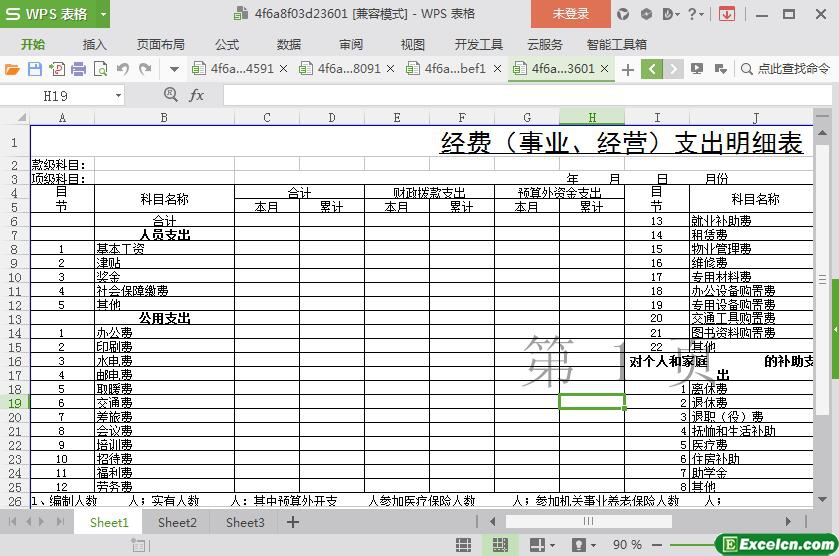Close the 4f6a...bef1 document tab
Viewport: 839px width, 556px height.
tap(497, 69)
